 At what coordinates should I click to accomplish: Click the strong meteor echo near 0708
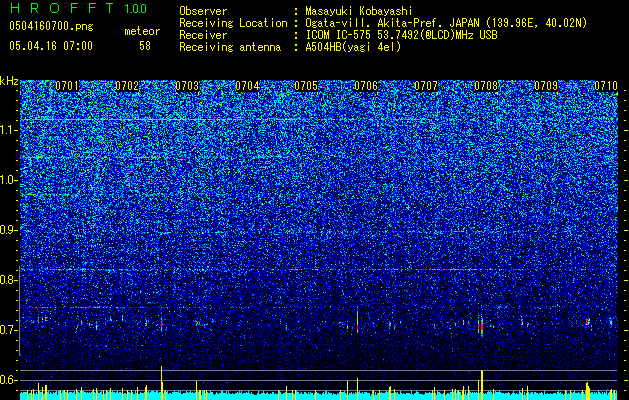[x=481, y=326]
